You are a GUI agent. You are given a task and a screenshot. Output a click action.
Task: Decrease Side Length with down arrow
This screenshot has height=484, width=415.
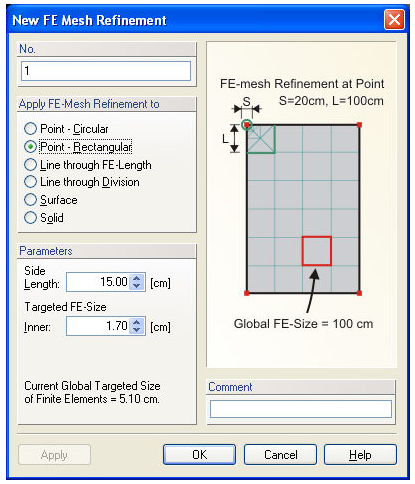click(x=137, y=286)
